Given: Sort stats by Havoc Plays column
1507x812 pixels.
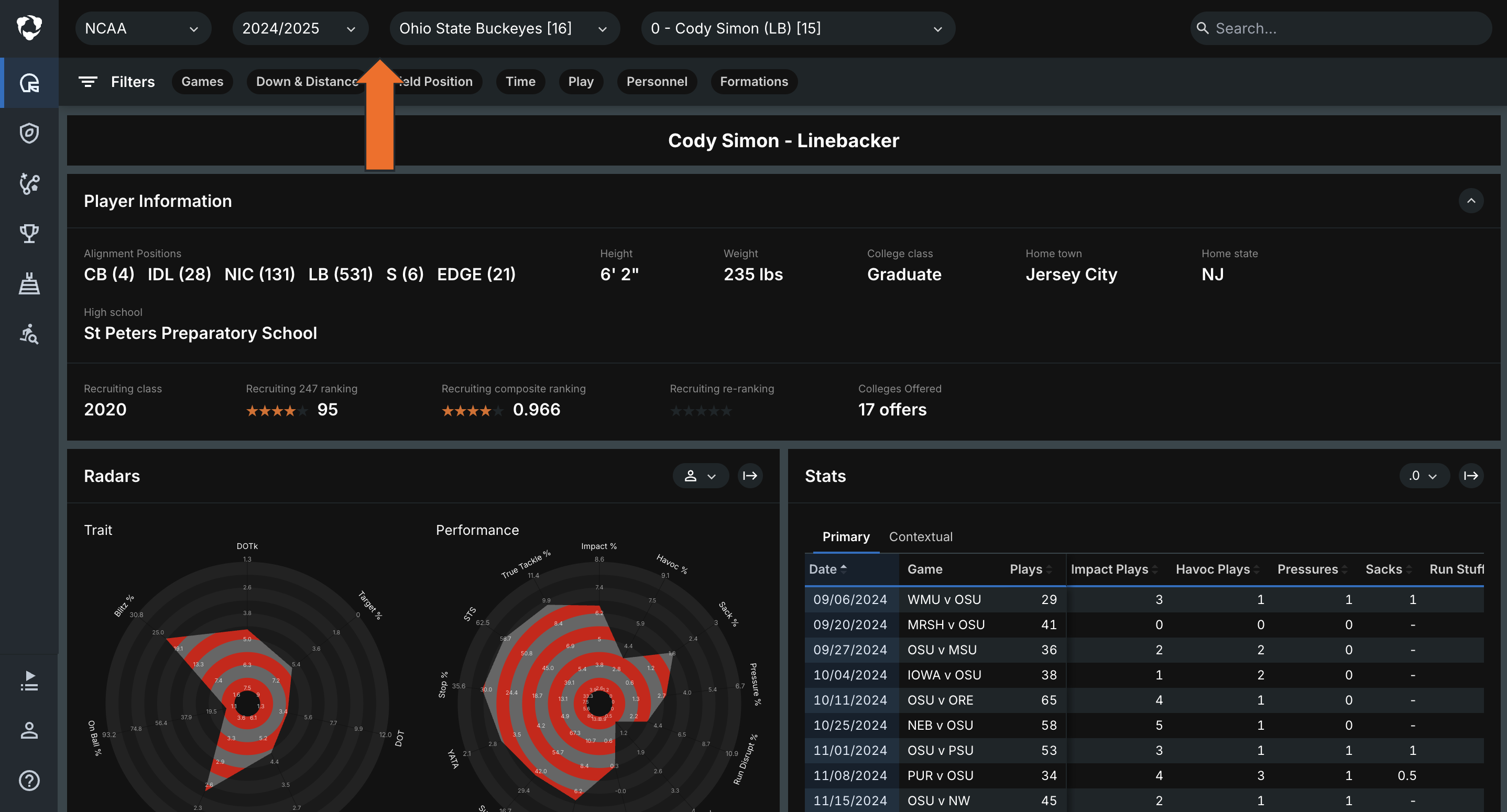Looking at the screenshot, I should (1217, 569).
